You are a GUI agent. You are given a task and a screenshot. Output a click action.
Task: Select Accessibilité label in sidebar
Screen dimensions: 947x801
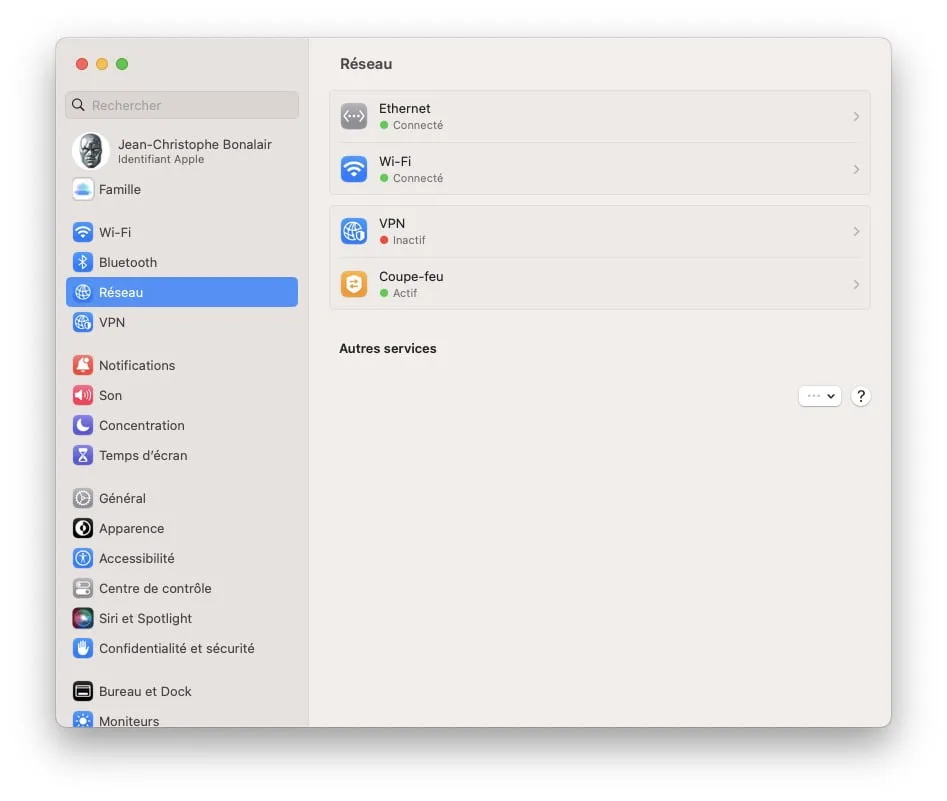pyautogui.click(x=136, y=558)
